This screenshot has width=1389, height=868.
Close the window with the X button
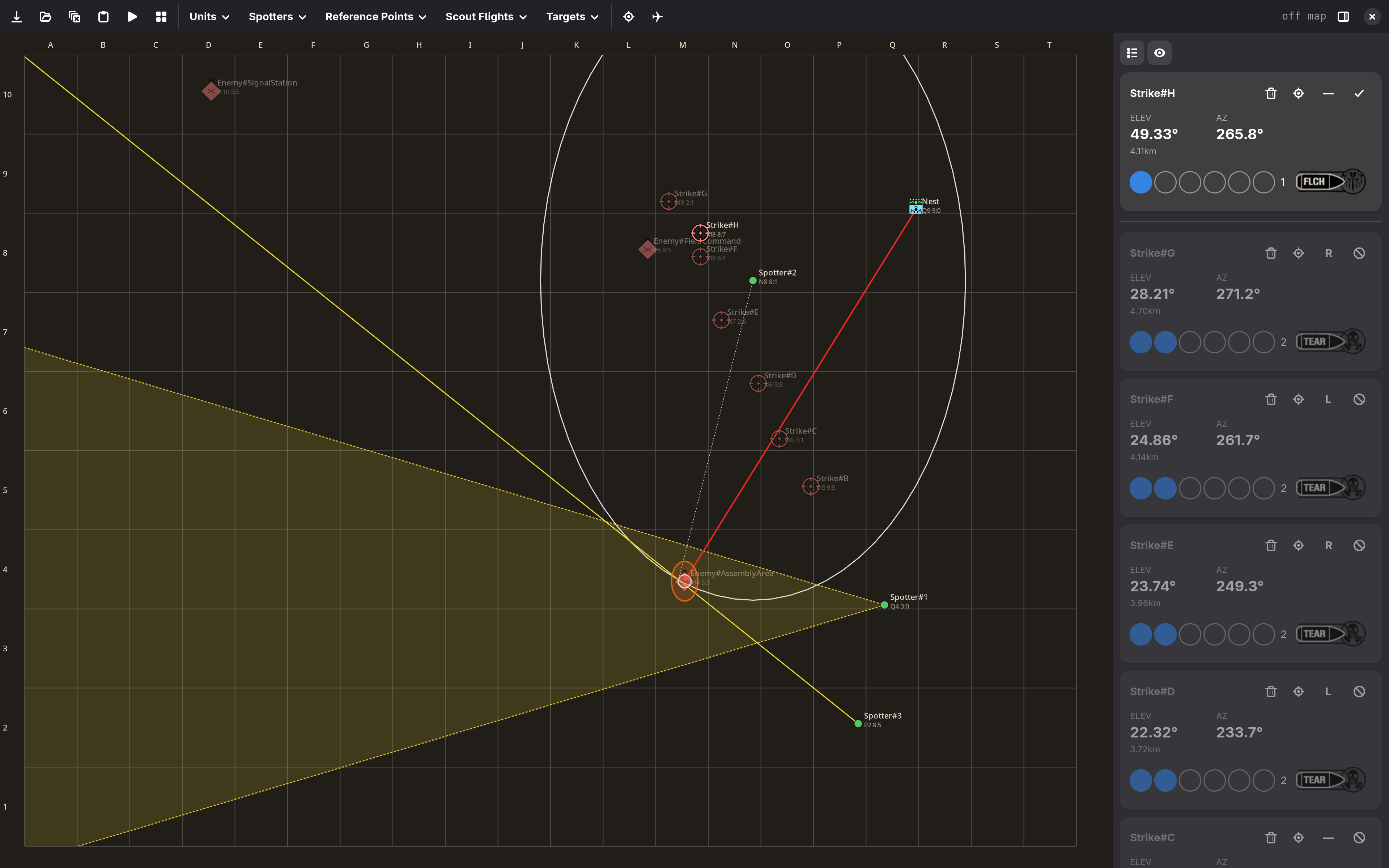(x=1372, y=17)
